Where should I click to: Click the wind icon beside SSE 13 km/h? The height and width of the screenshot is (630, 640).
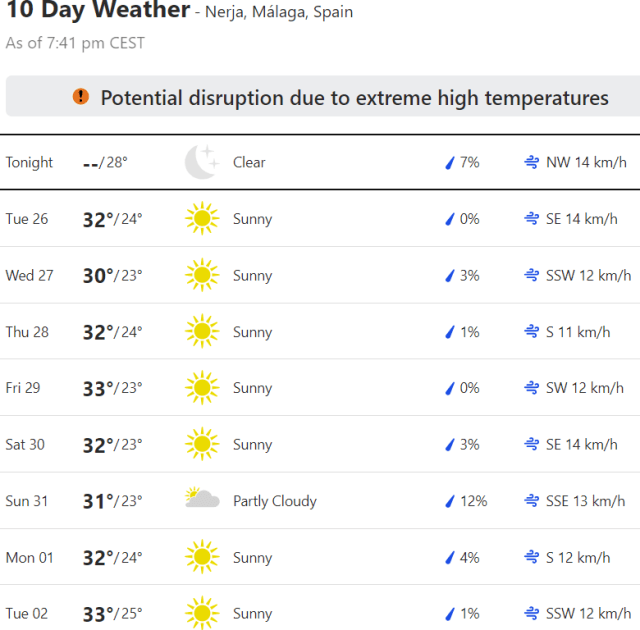click(x=532, y=501)
